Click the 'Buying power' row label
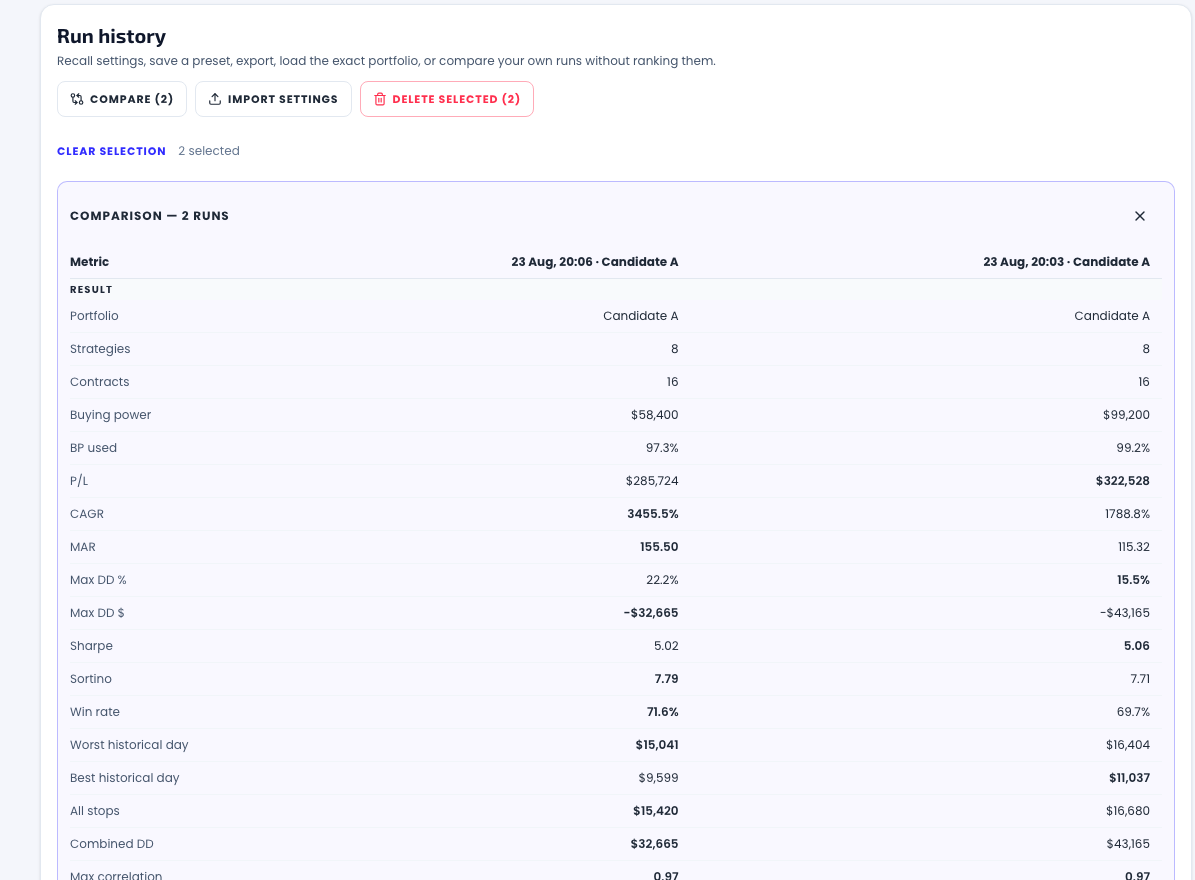1195x880 pixels. tap(111, 414)
